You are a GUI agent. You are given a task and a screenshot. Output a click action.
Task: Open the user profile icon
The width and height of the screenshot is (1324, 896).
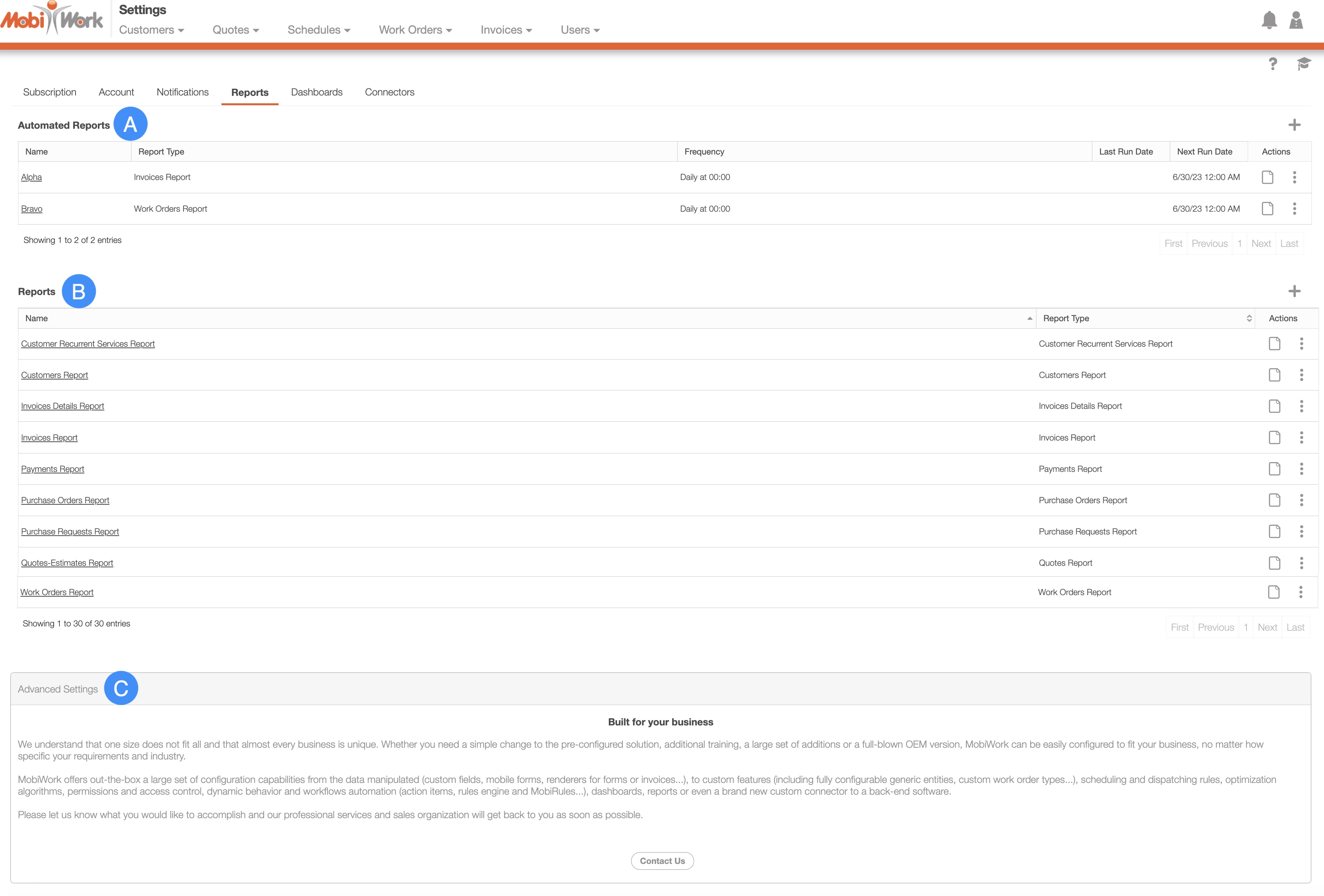pyautogui.click(x=1296, y=20)
